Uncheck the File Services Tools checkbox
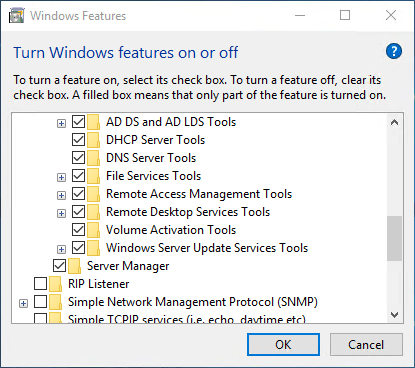This screenshot has width=415, height=368. pos(78,176)
